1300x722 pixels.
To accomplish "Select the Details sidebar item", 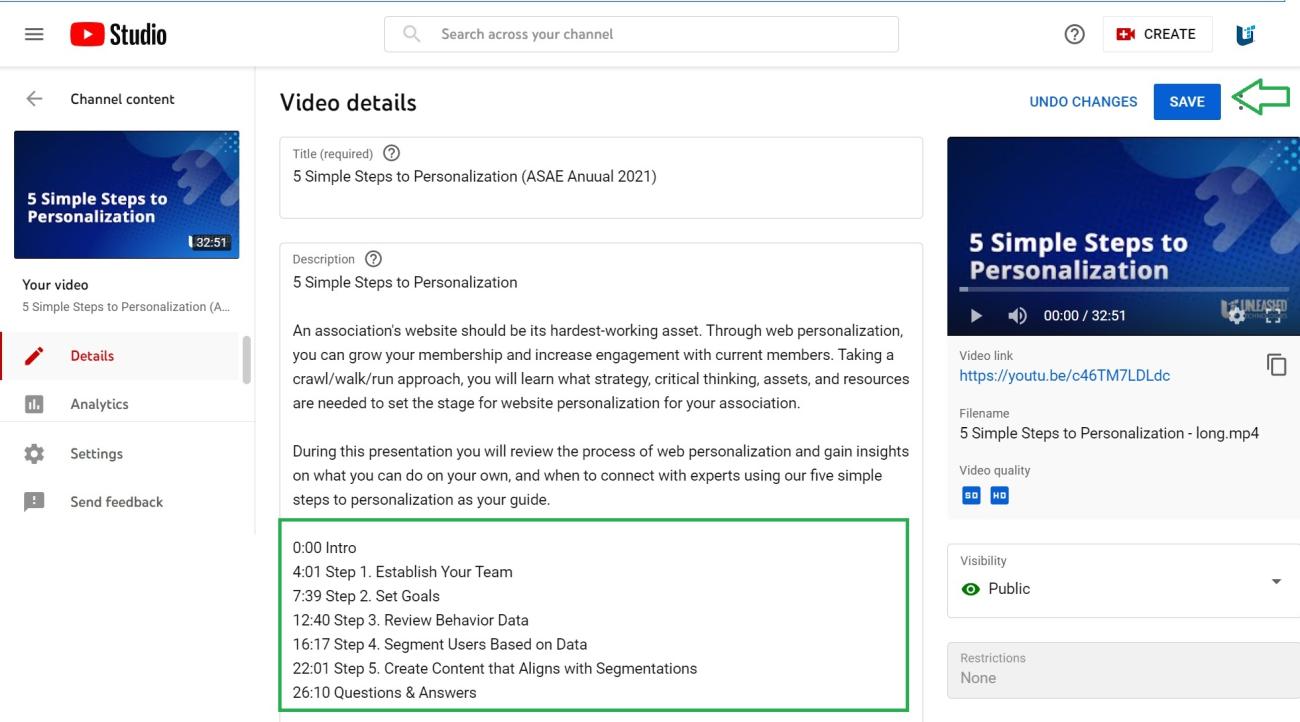I will point(119,356).
